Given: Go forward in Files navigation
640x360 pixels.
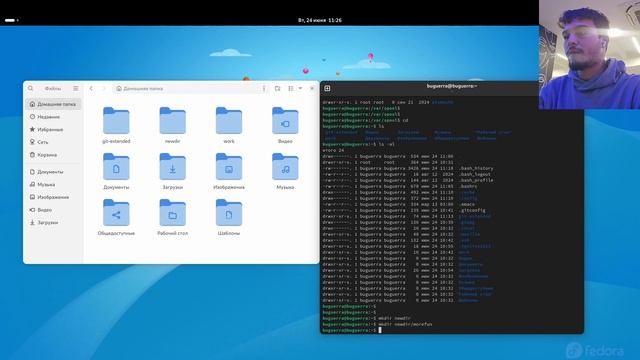Looking at the screenshot, I should point(104,88).
